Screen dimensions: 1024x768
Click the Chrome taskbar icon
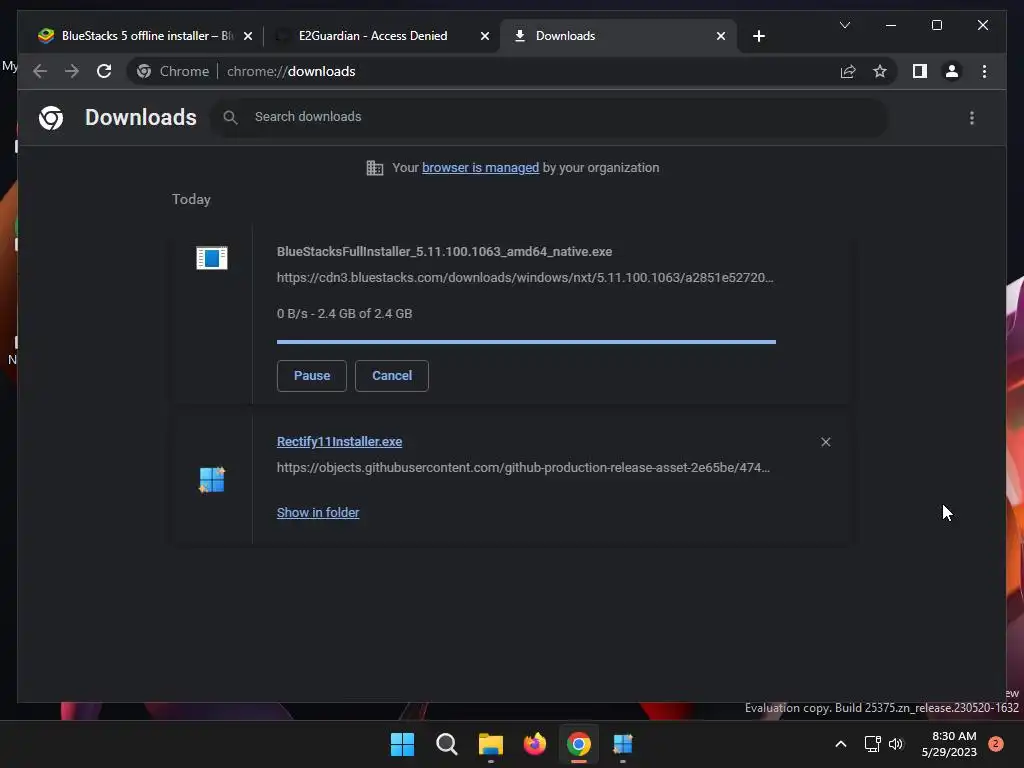(579, 744)
